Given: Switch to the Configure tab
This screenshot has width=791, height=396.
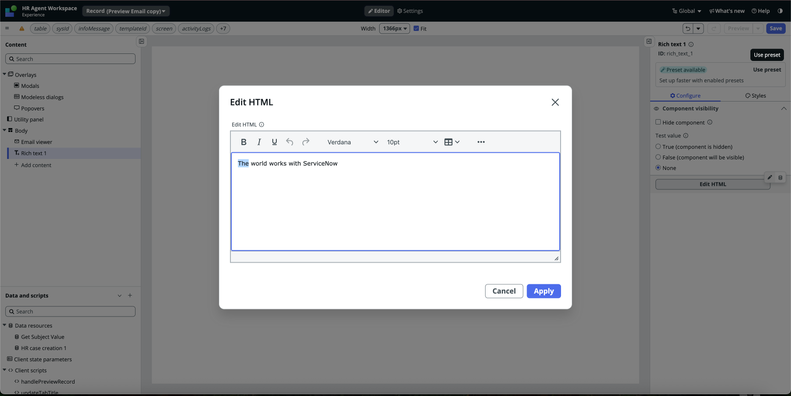Looking at the screenshot, I should pyautogui.click(x=685, y=96).
